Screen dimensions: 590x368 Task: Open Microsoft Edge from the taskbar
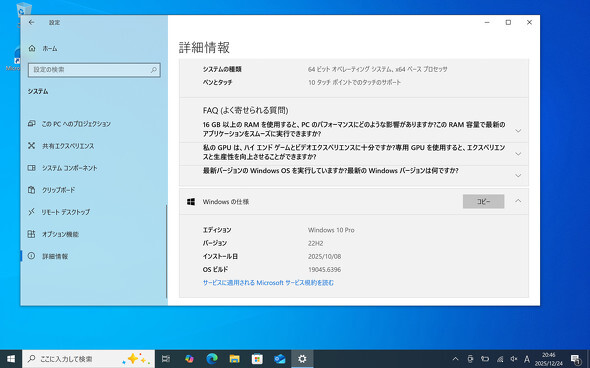tap(212, 359)
